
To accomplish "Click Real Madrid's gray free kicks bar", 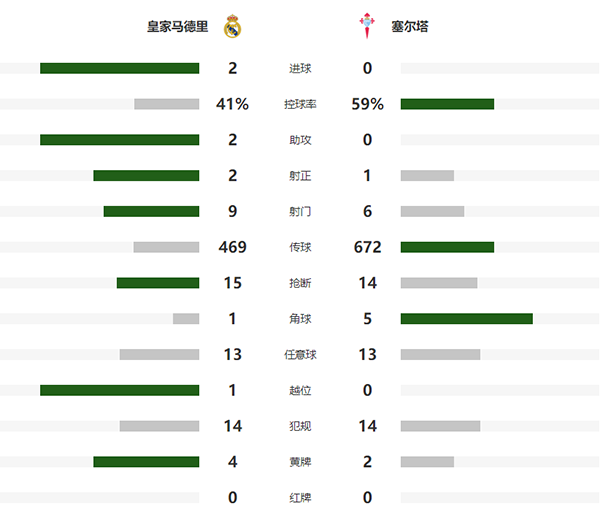I will tap(159, 354).
